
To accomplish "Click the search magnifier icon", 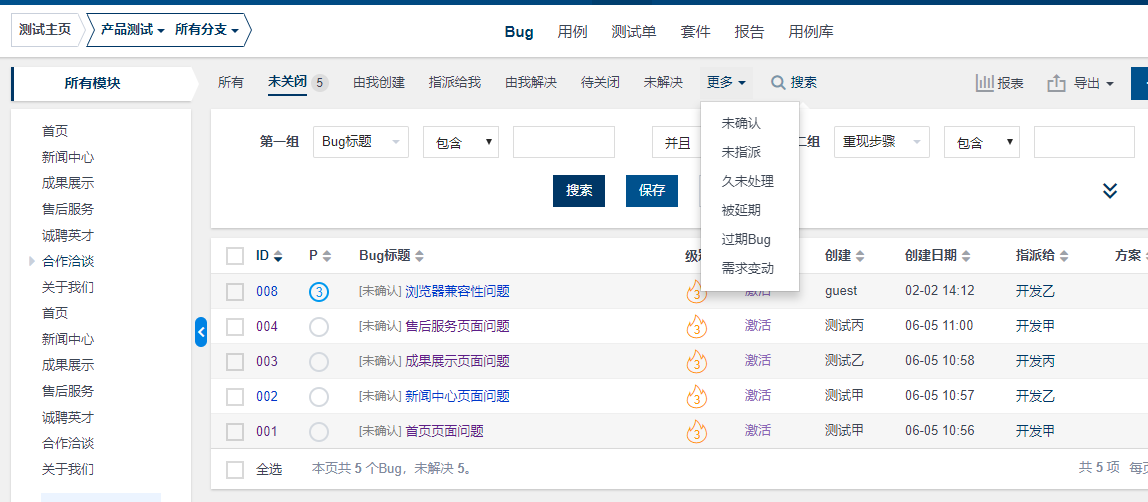I will pyautogui.click(x=778, y=83).
